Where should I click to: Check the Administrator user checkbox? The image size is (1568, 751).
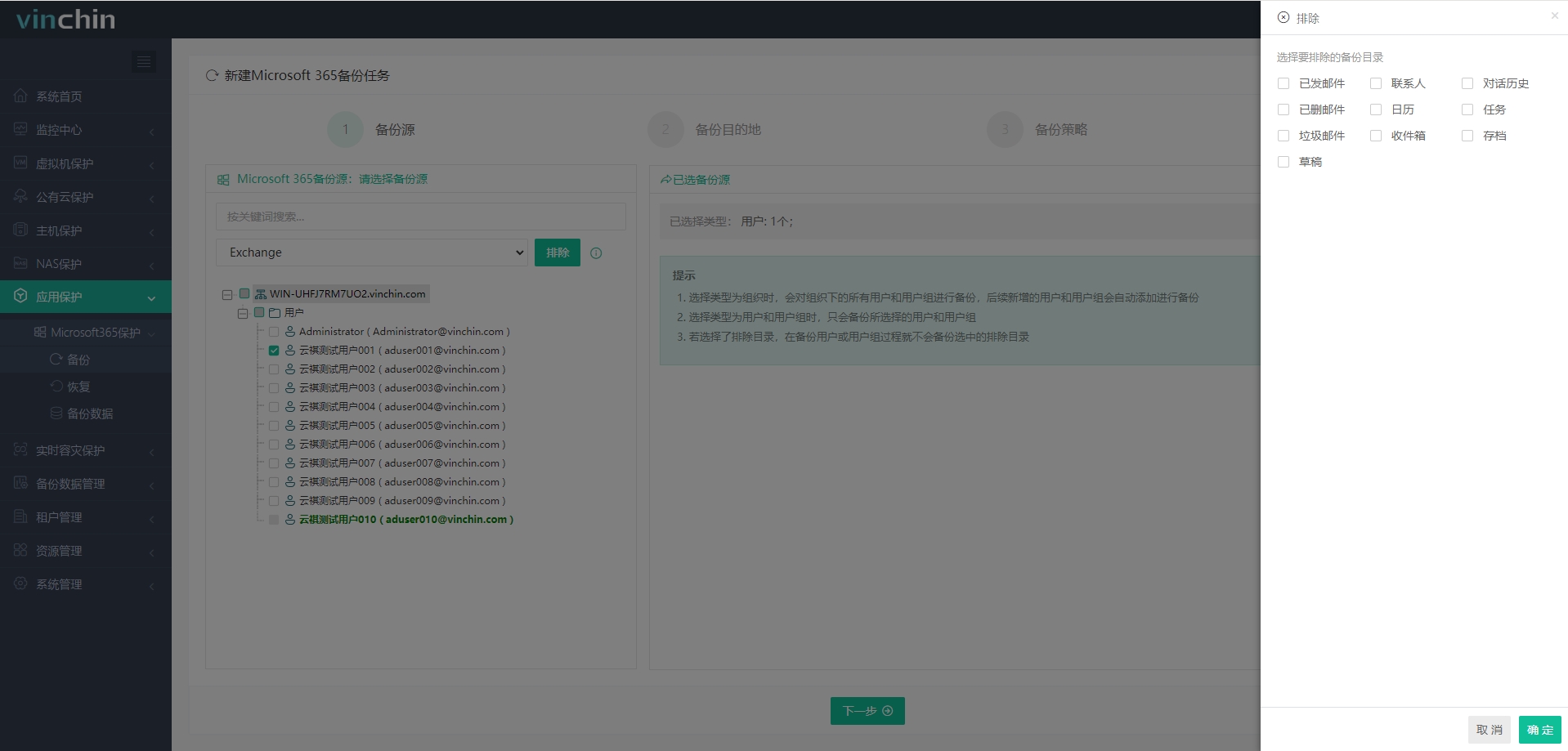point(274,332)
